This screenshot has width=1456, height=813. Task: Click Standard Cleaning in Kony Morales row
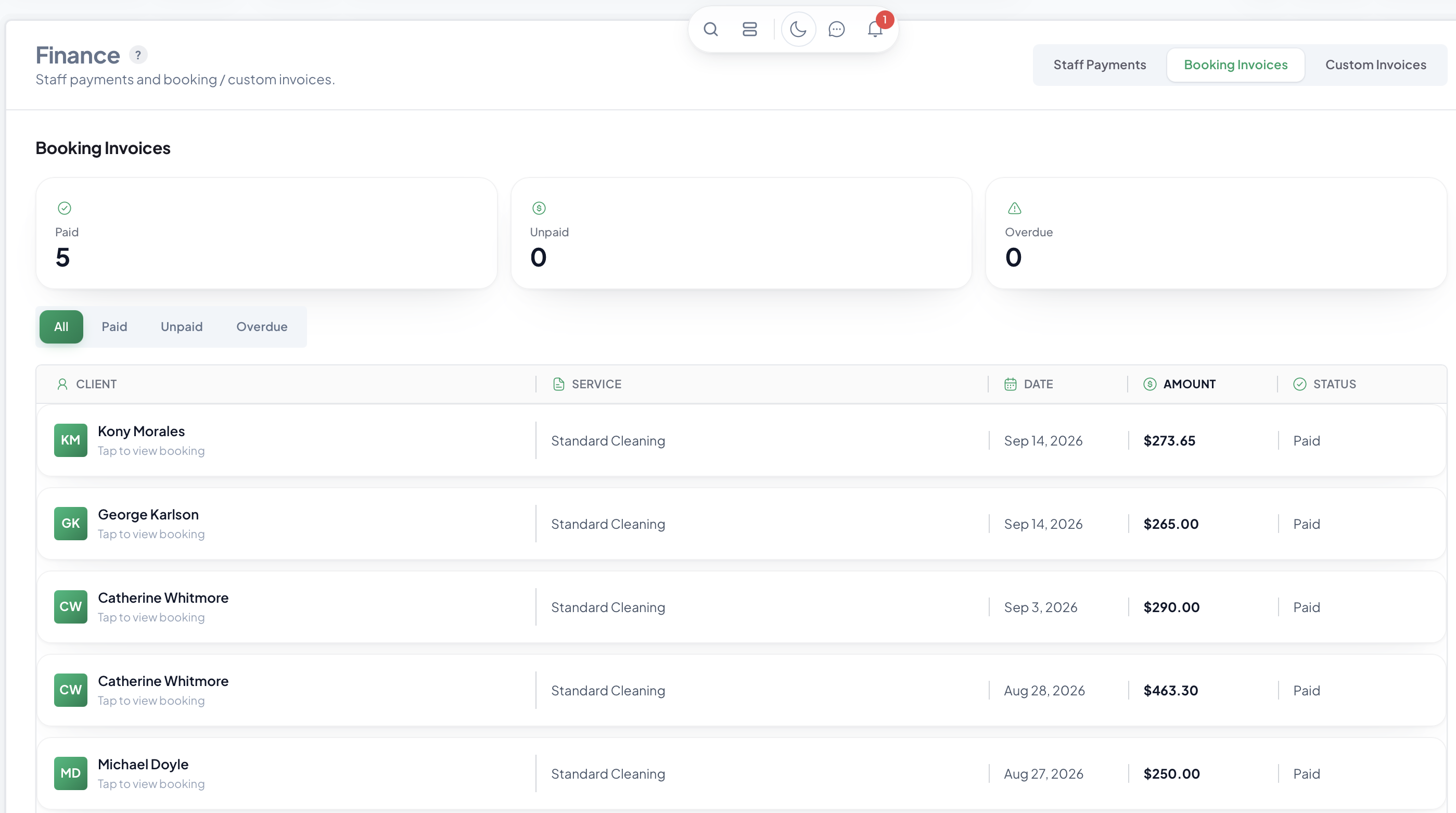608,440
